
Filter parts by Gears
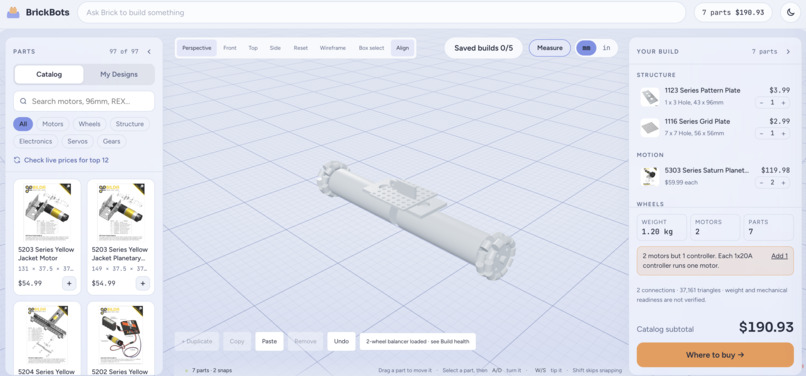pyautogui.click(x=112, y=141)
